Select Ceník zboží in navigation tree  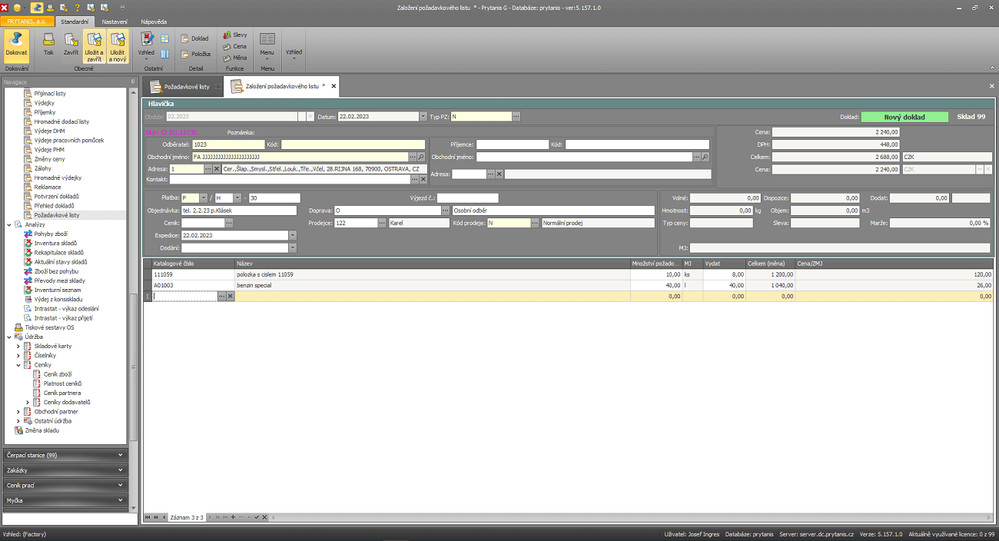(x=57, y=374)
